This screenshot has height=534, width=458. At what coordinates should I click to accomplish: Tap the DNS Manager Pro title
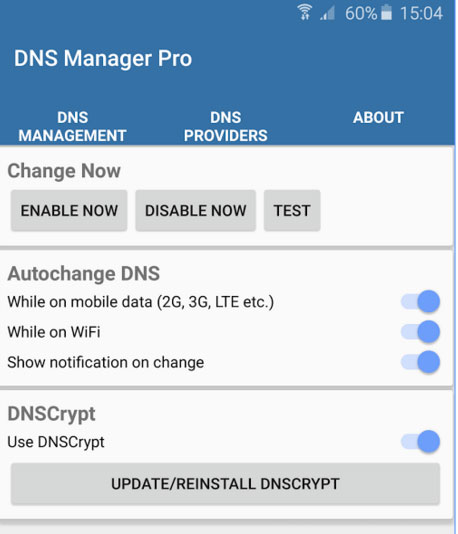tap(103, 59)
